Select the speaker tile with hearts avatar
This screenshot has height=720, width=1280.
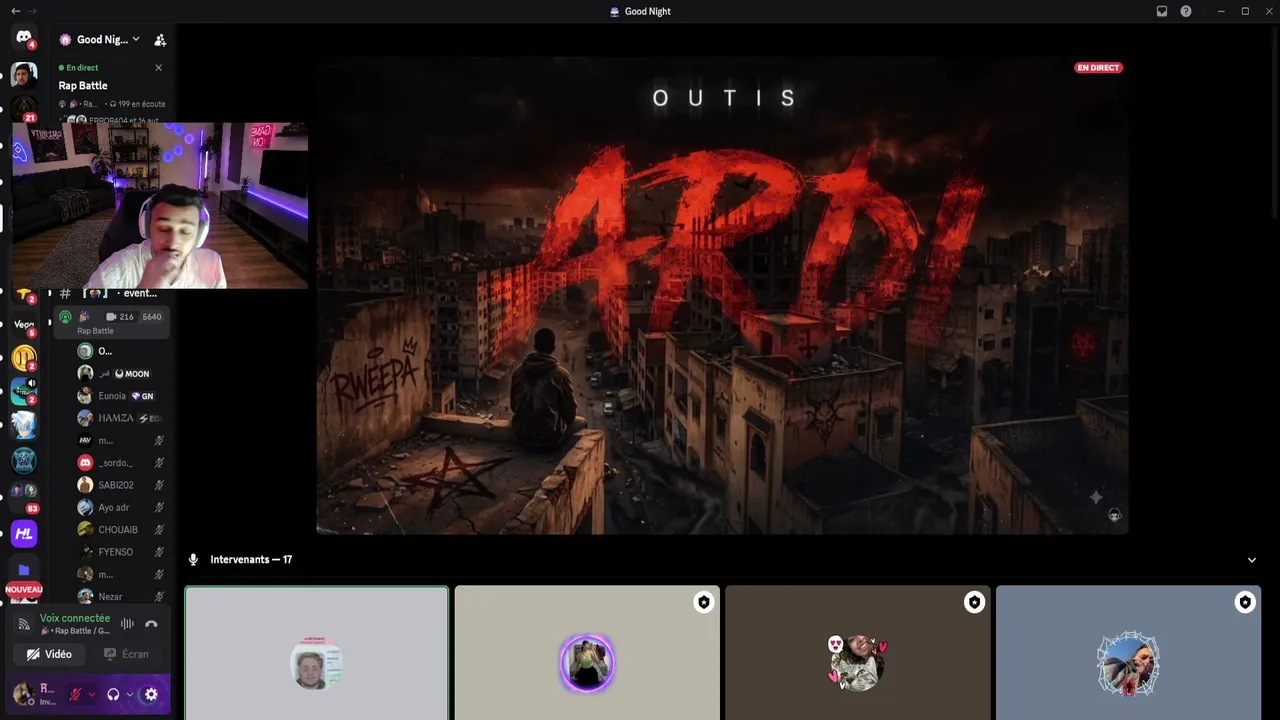(858, 653)
